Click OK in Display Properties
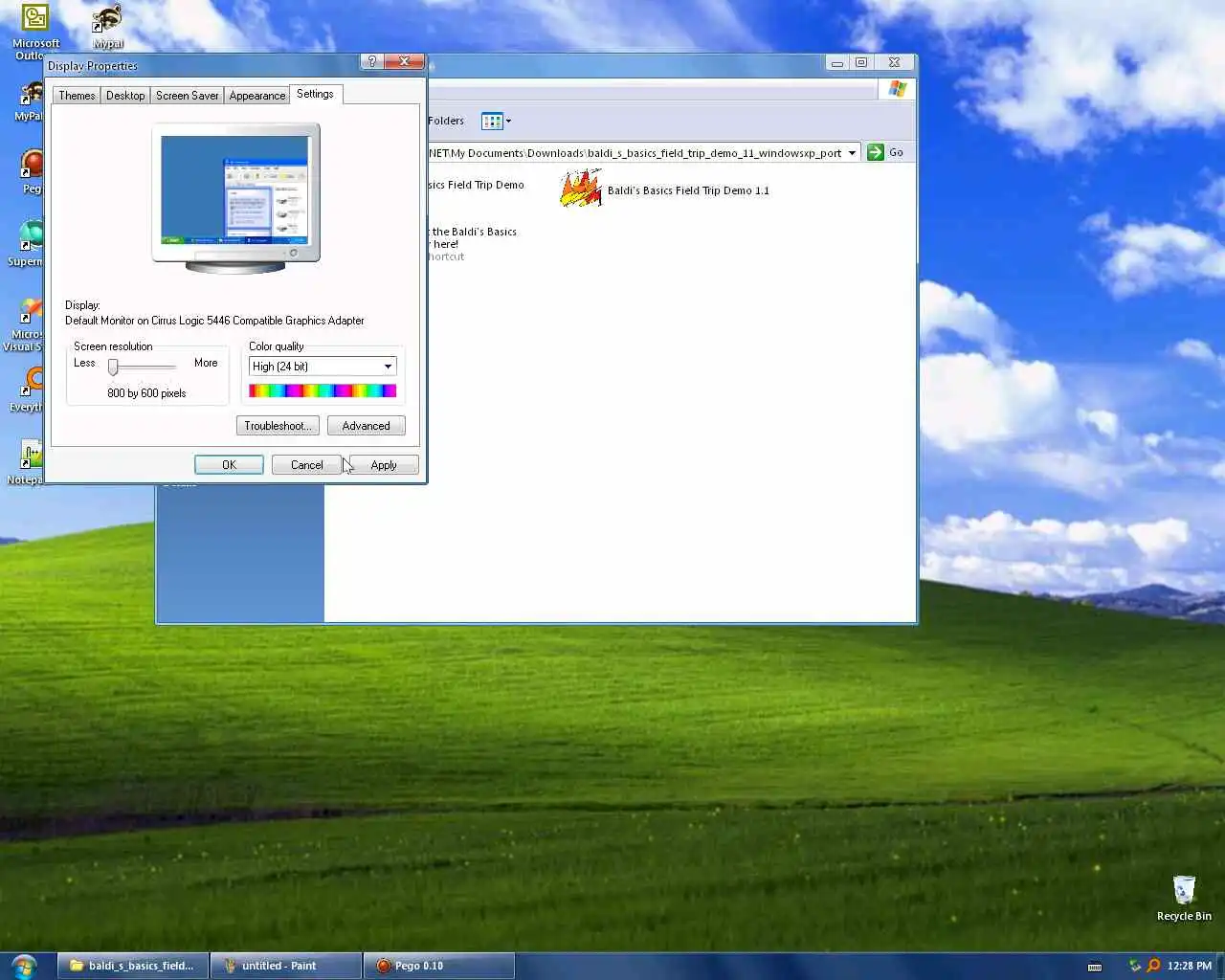The image size is (1225, 980). [229, 465]
